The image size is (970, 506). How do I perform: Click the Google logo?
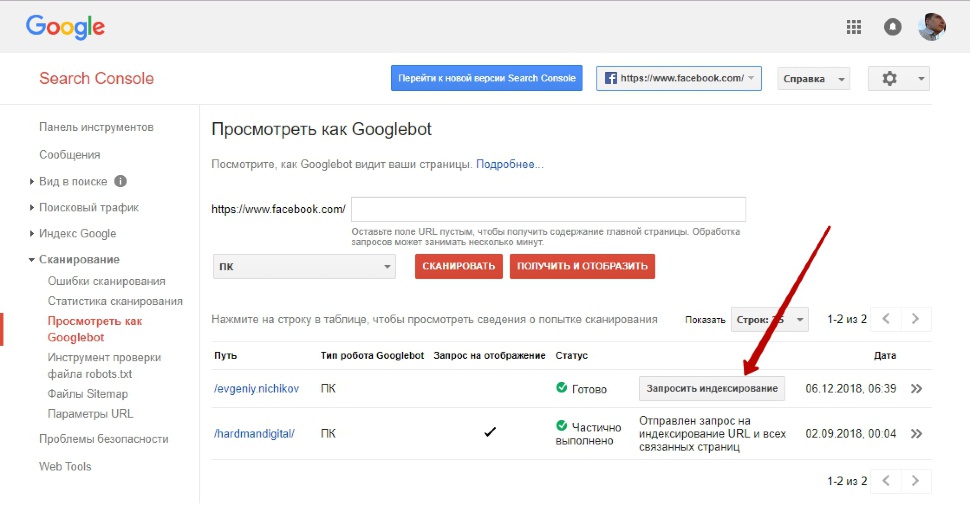point(65,28)
